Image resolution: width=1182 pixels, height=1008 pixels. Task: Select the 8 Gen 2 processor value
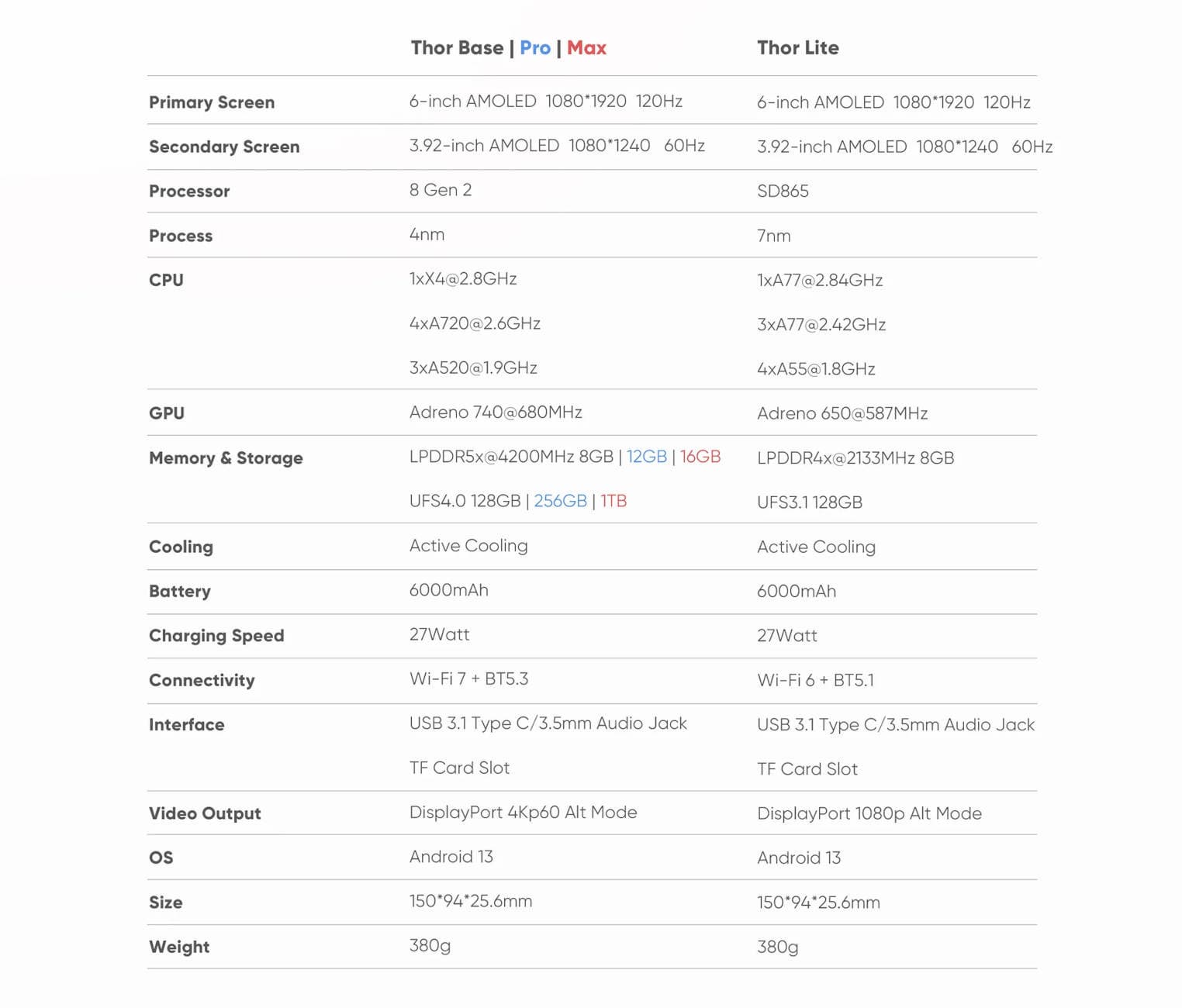[441, 190]
